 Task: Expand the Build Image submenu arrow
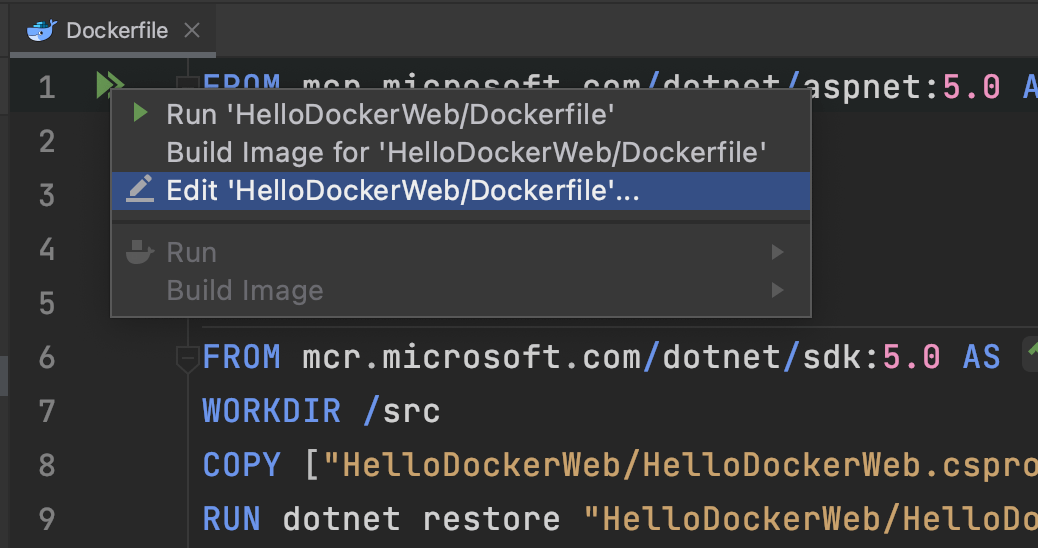coord(777,291)
